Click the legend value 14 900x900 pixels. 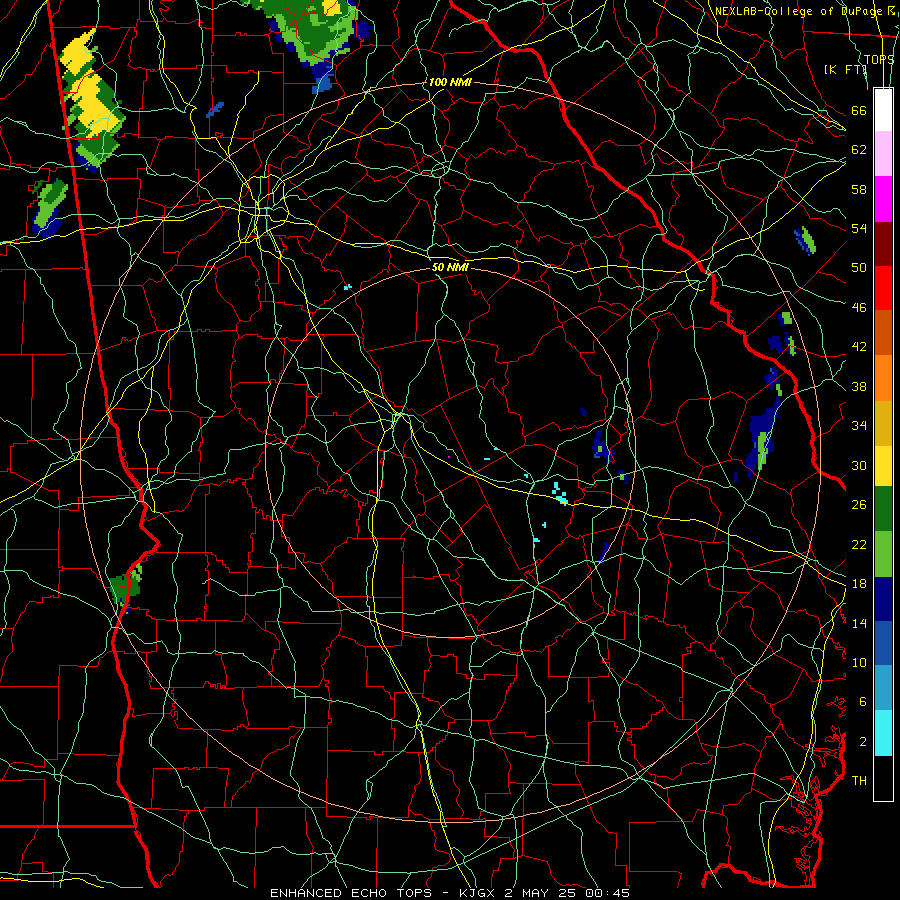[x=859, y=623]
